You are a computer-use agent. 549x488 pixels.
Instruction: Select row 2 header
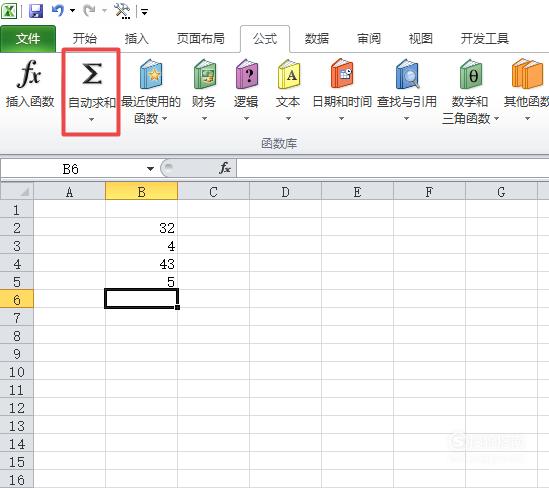(x=17, y=228)
